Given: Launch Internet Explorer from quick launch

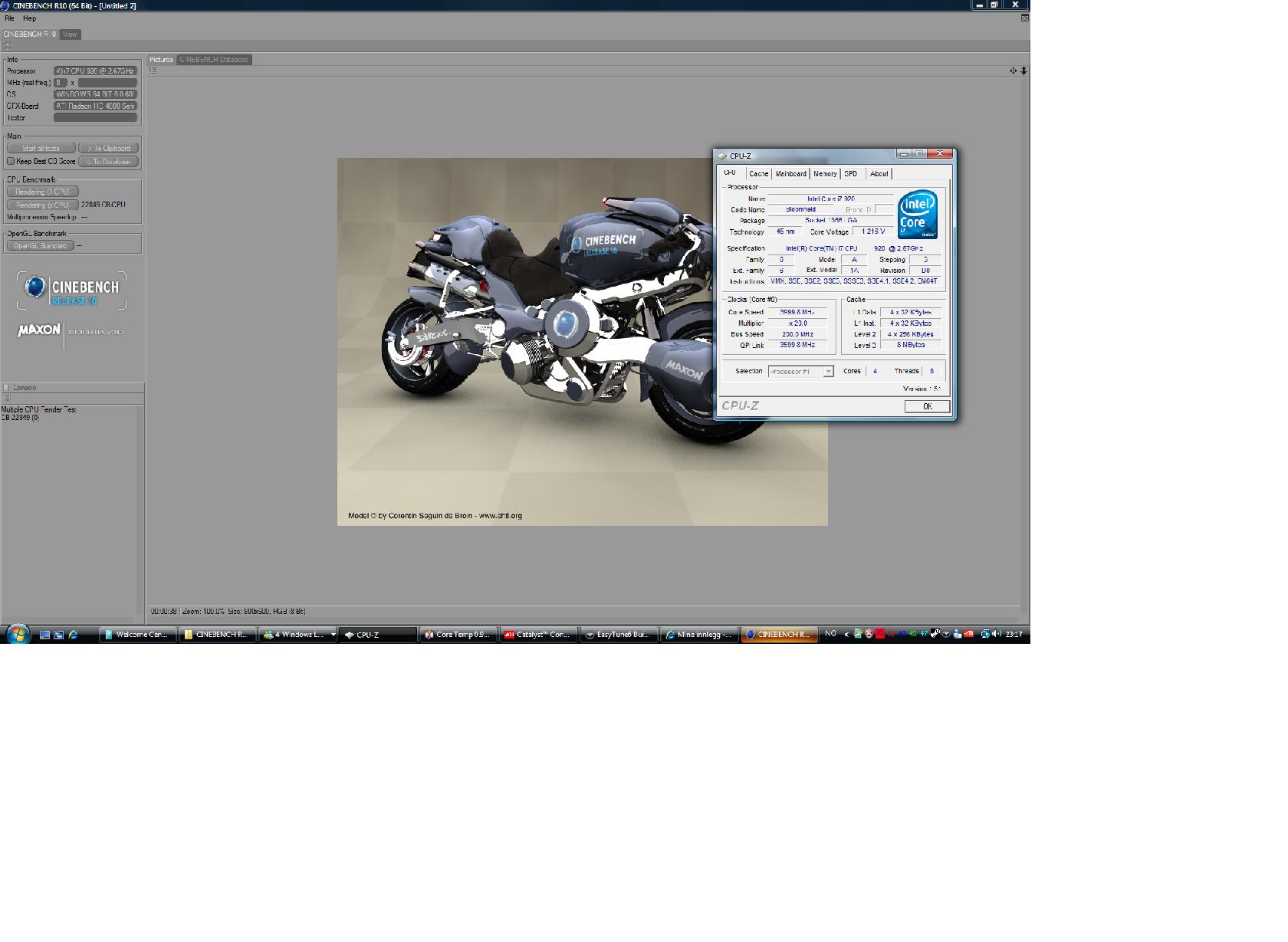Looking at the screenshot, I should click(x=73, y=635).
